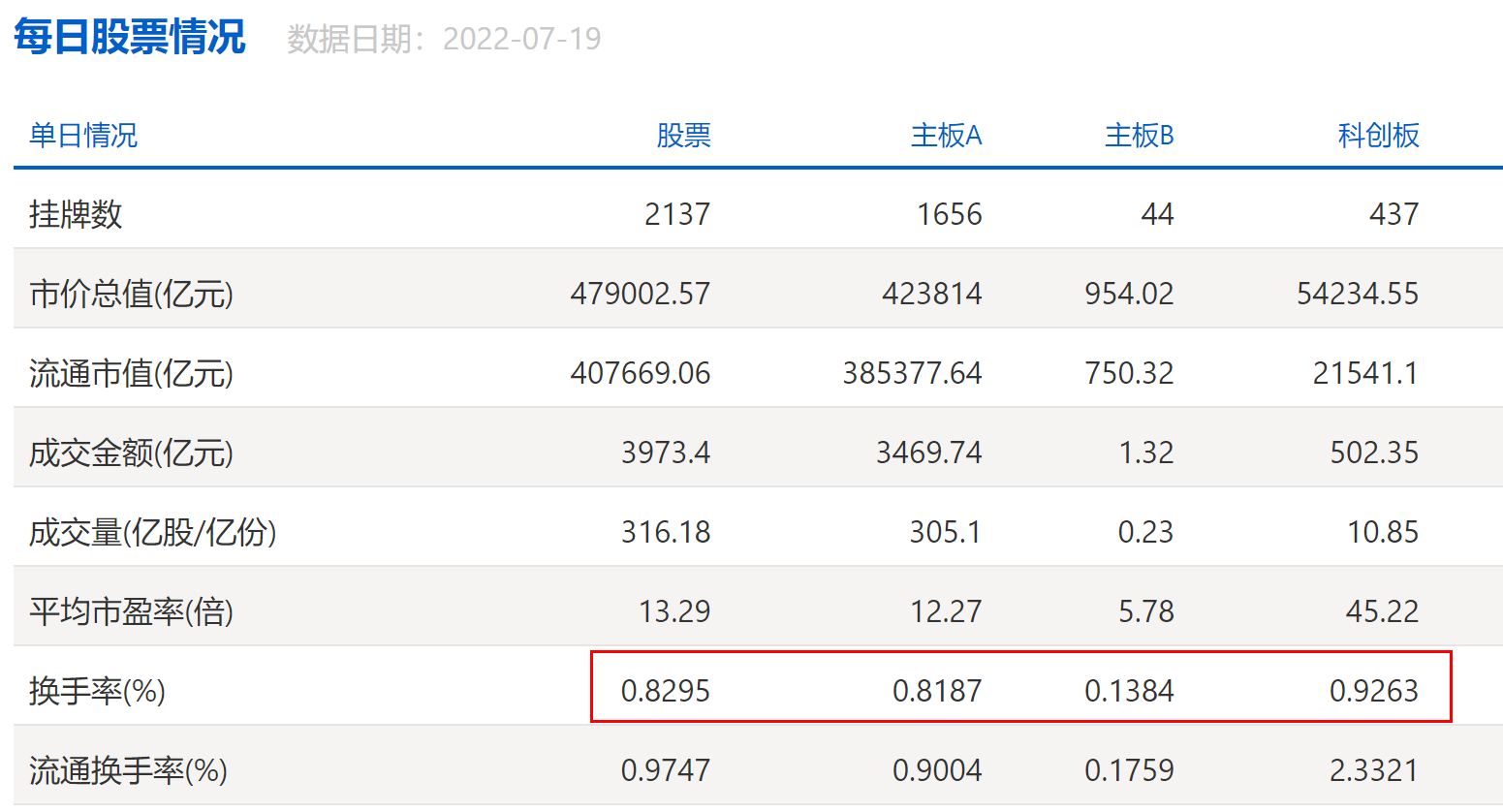Click market value 954.02
This screenshot has width=1503, height=812.
[1129, 294]
